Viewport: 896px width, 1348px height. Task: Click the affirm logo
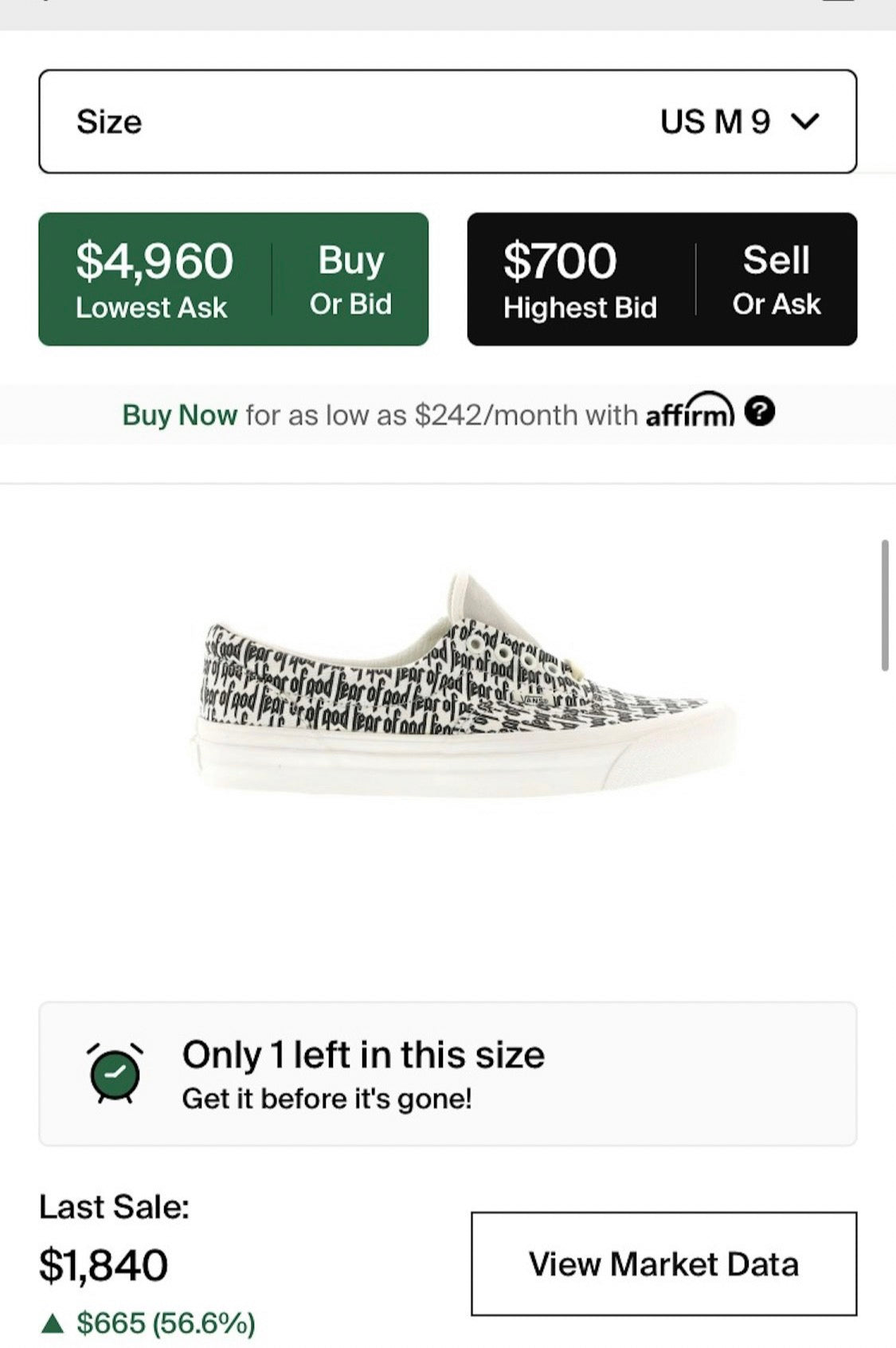tap(690, 412)
